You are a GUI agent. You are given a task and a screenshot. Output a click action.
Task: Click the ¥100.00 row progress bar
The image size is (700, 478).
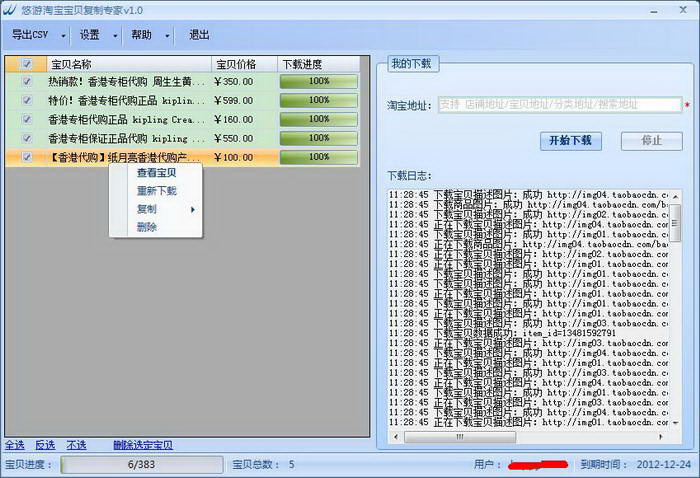(319, 157)
